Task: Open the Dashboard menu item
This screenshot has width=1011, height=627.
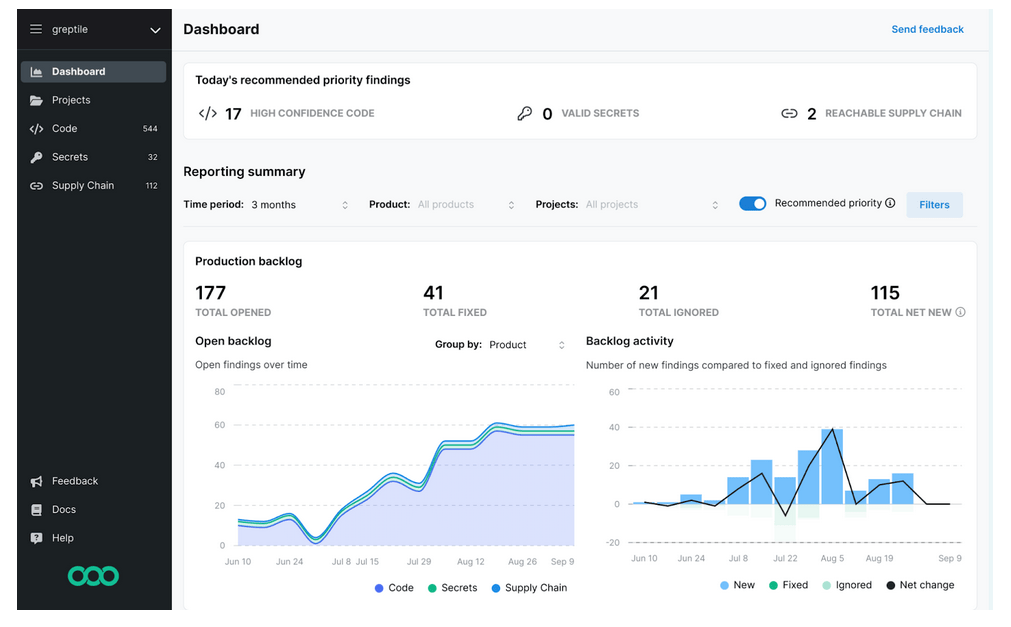Action: [93, 72]
